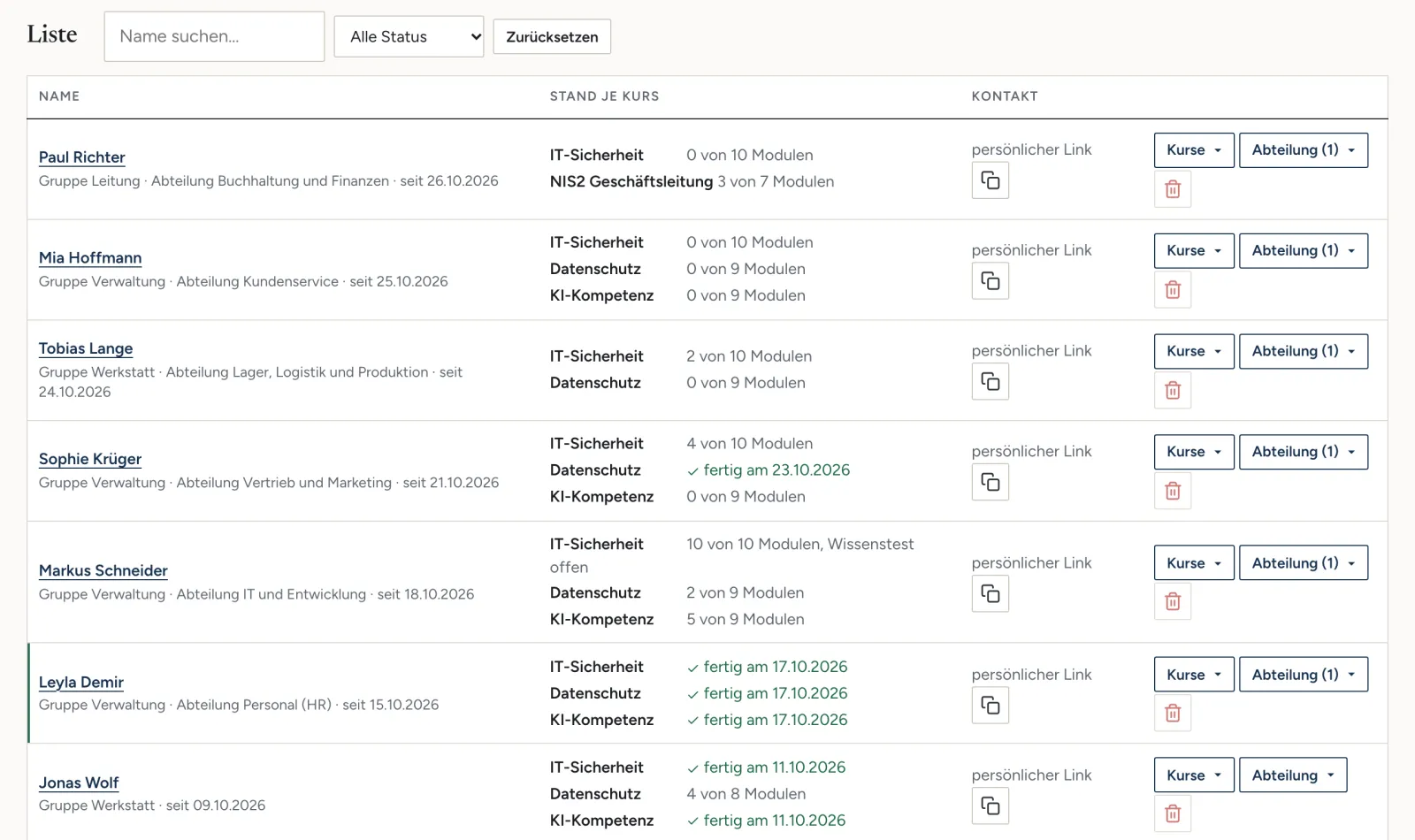Open Mia Hoffmann's profile link
Image resolution: width=1415 pixels, height=840 pixels.
point(90,258)
